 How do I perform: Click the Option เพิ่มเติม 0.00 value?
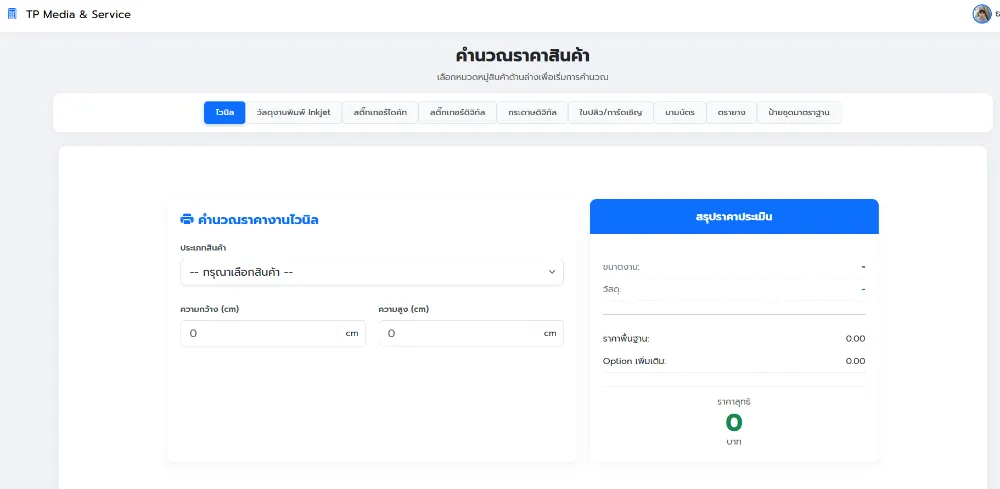point(855,361)
